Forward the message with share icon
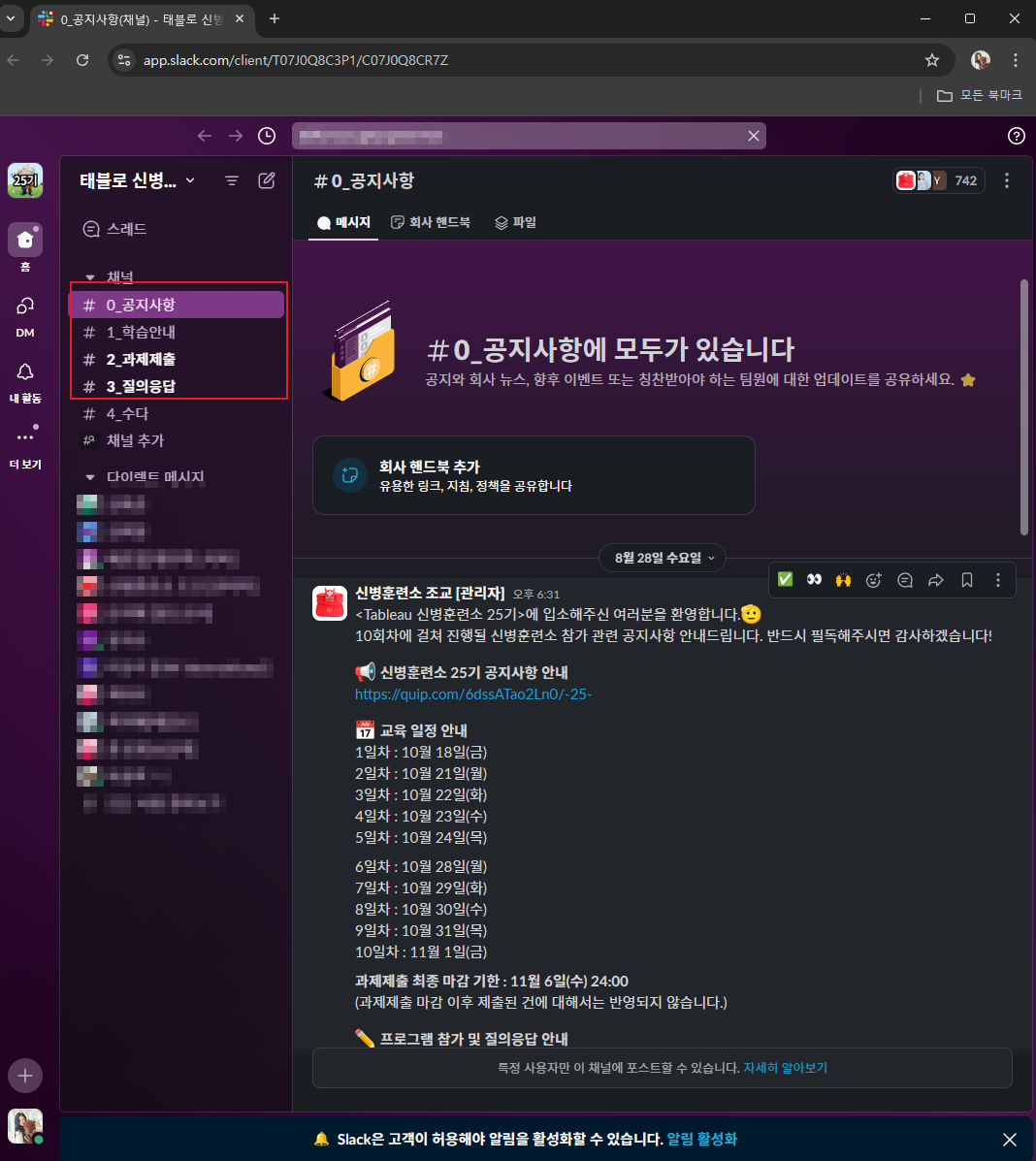Viewport: 1036px width, 1161px height. tap(936, 580)
